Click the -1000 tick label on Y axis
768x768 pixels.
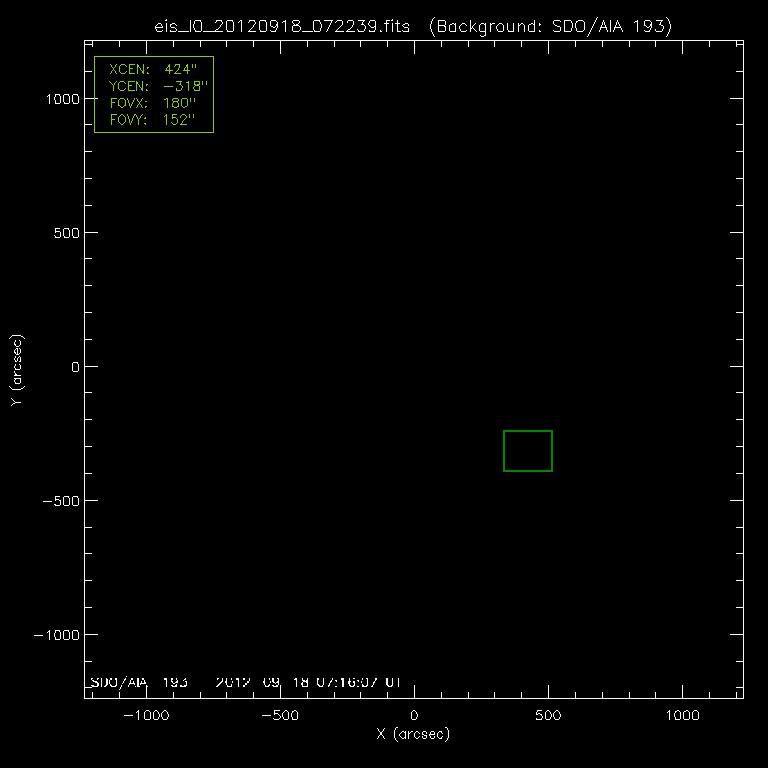coord(52,634)
